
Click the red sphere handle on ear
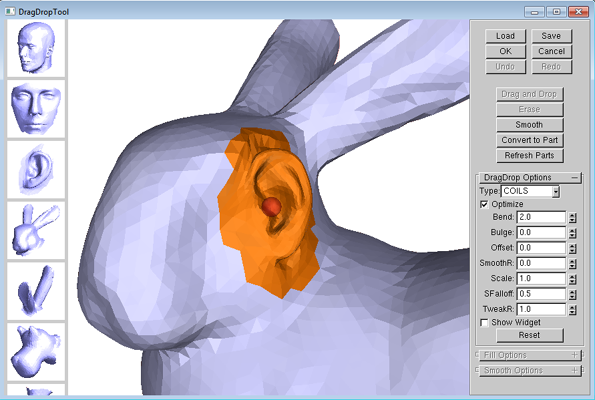coord(271,207)
